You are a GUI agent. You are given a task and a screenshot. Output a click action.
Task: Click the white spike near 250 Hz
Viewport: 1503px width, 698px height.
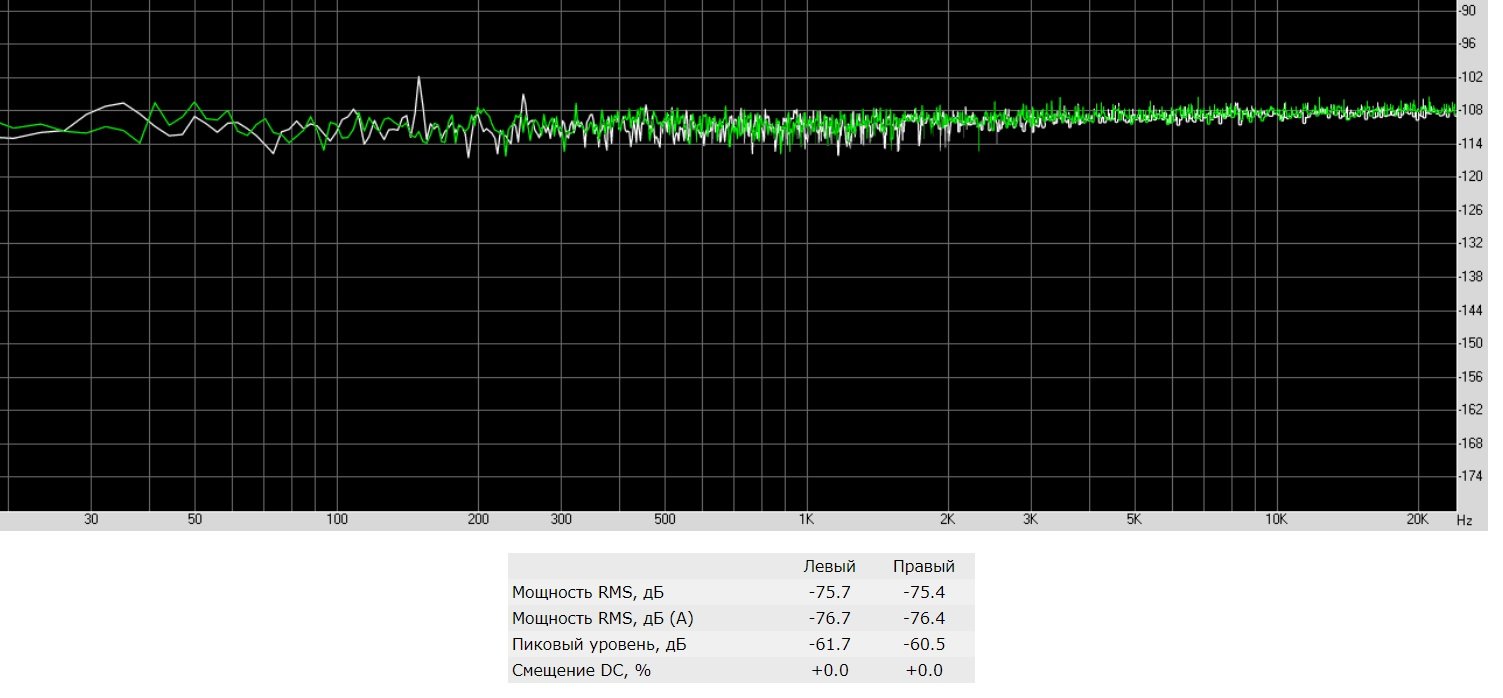524,97
